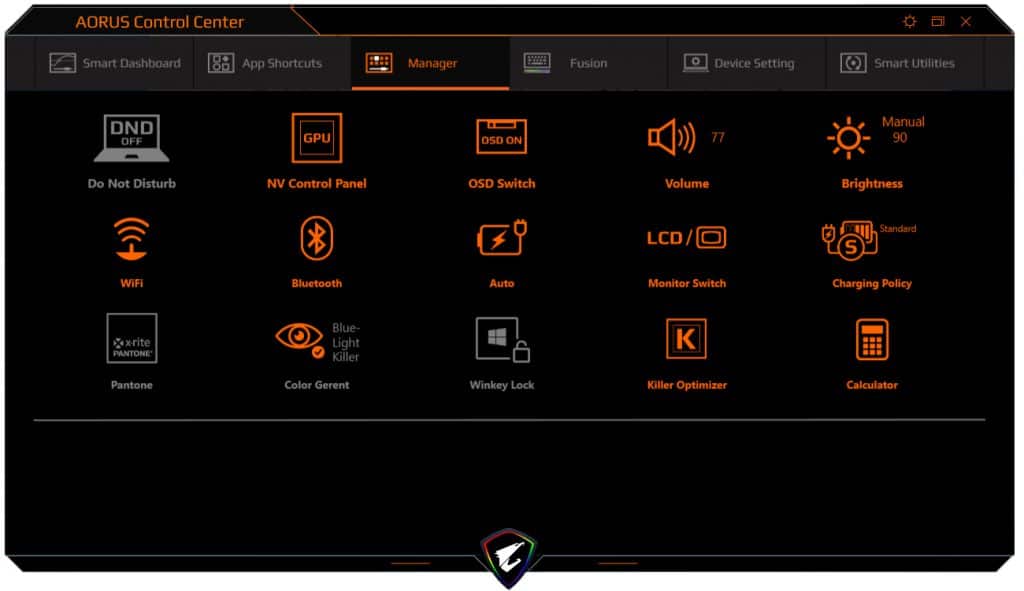The image size is (1024, 591).
Task: Open settings via the gear button
Action: 909,21
